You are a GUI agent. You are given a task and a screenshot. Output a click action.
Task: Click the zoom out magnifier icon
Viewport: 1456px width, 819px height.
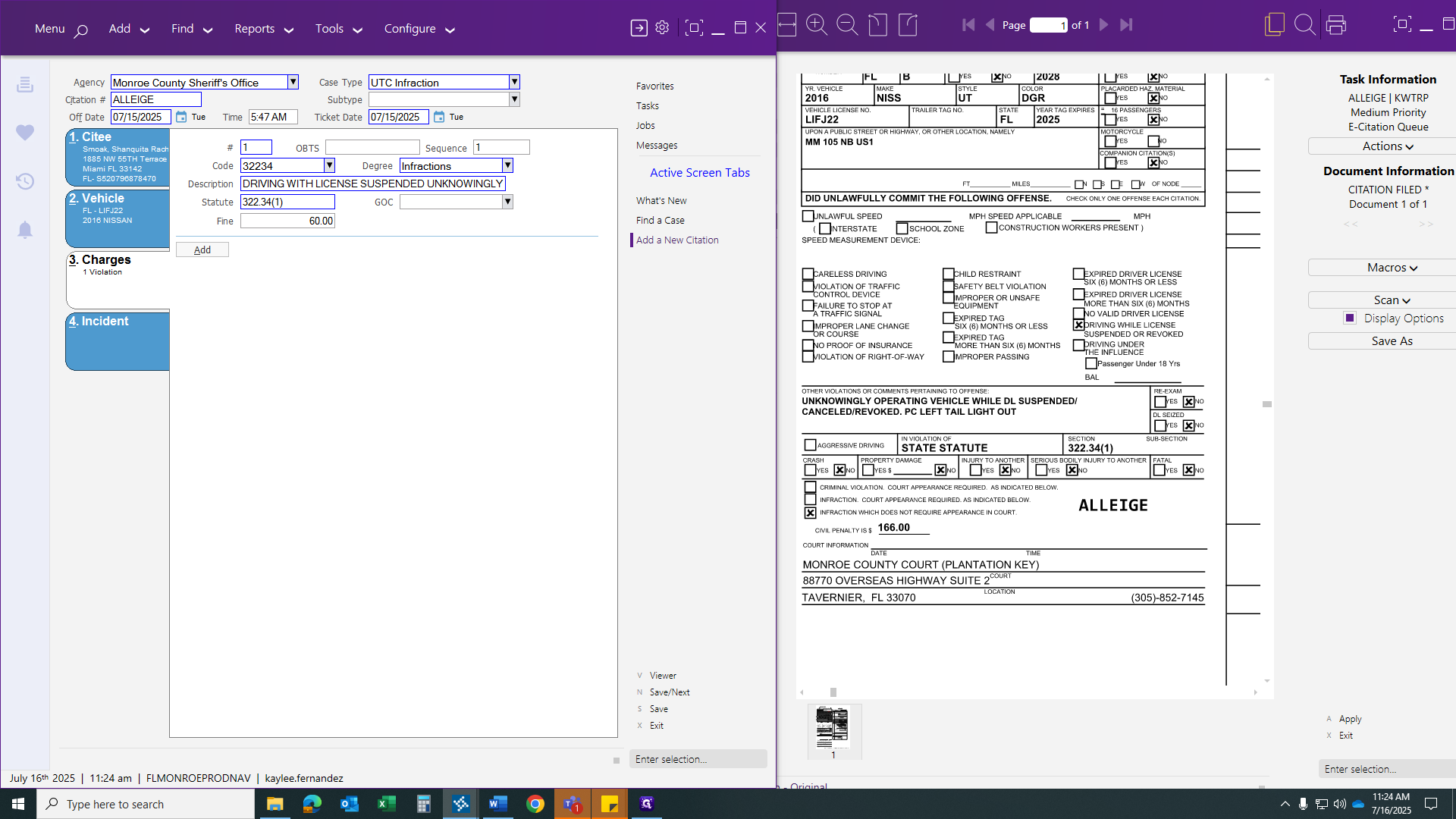(846, 25)
